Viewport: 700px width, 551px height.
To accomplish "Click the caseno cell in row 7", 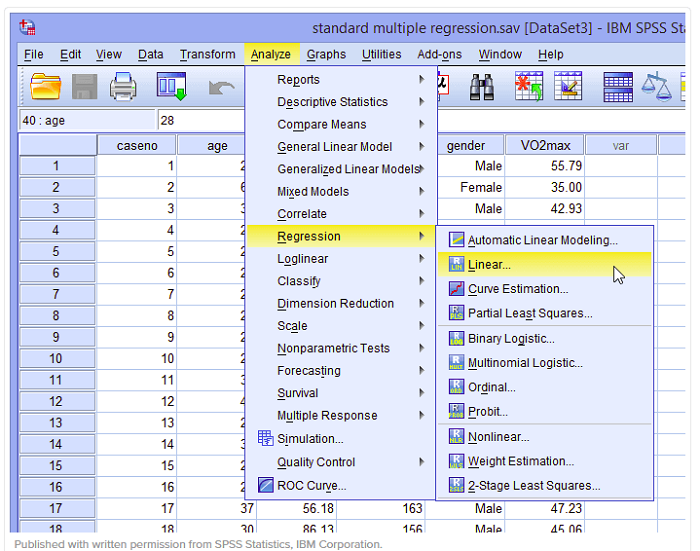I will (137, 294).
